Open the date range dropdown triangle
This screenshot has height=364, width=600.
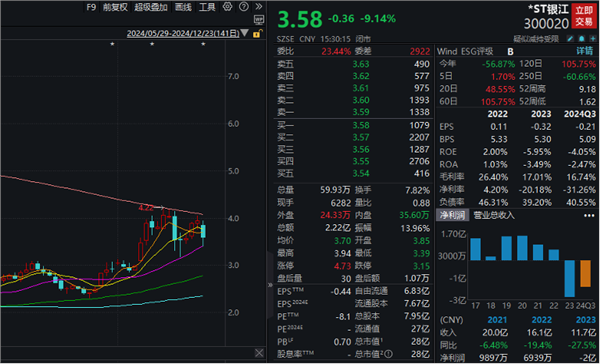[245, 34]
